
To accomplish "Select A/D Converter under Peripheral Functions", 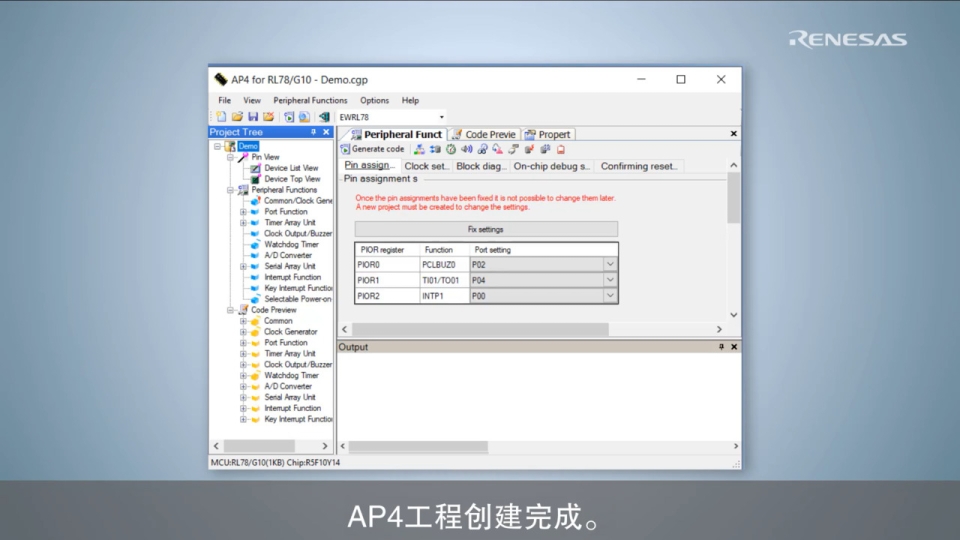I will click(x=288, y=255).
